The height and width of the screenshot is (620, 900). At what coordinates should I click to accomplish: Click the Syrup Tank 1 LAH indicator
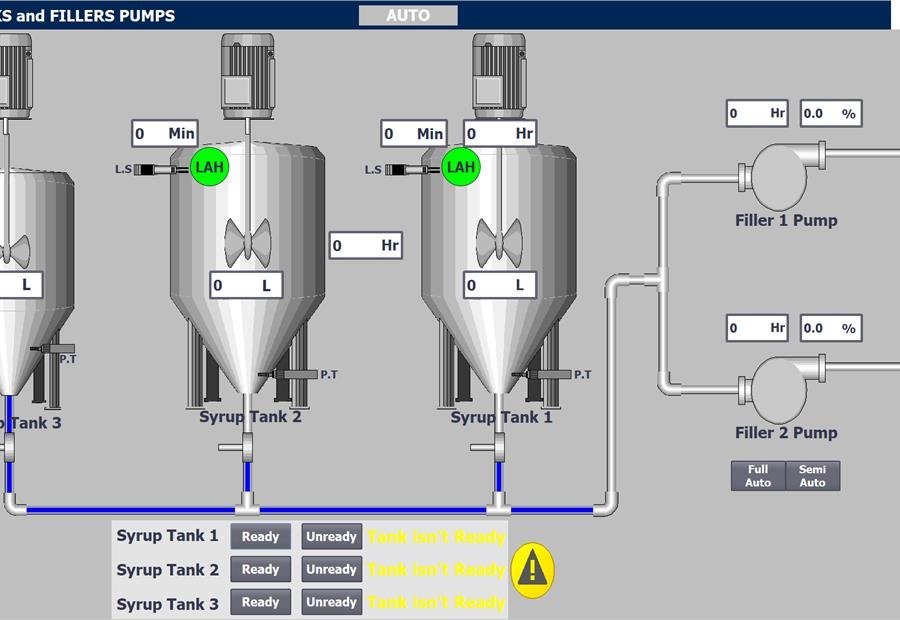tap(461, 166)
